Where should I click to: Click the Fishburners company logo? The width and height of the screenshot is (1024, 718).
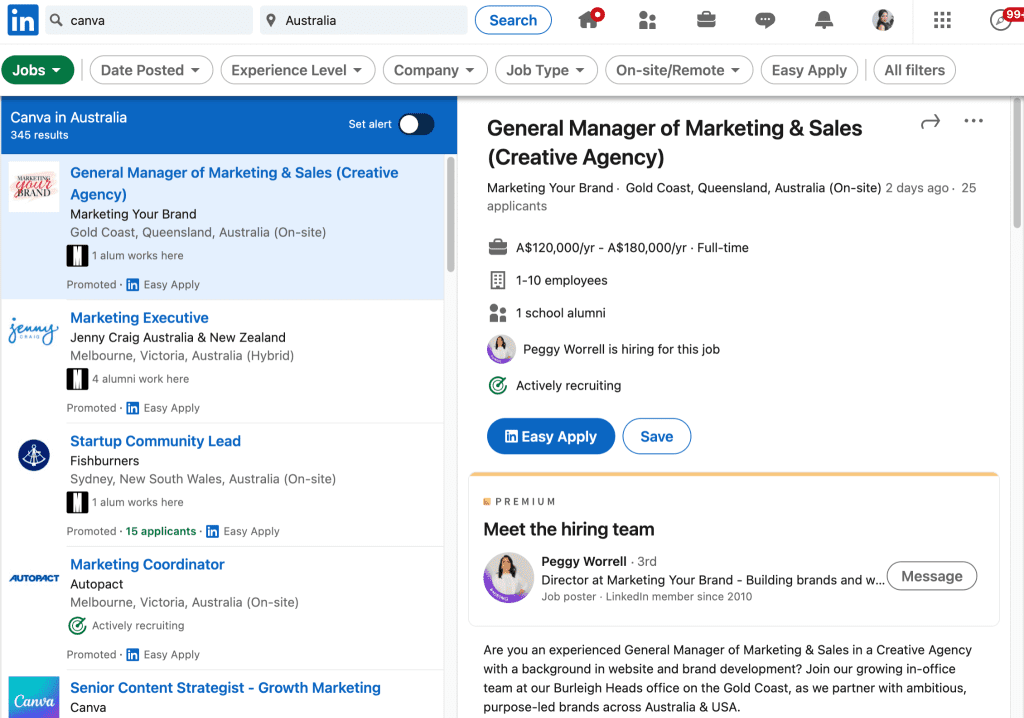tap(34, 455)
